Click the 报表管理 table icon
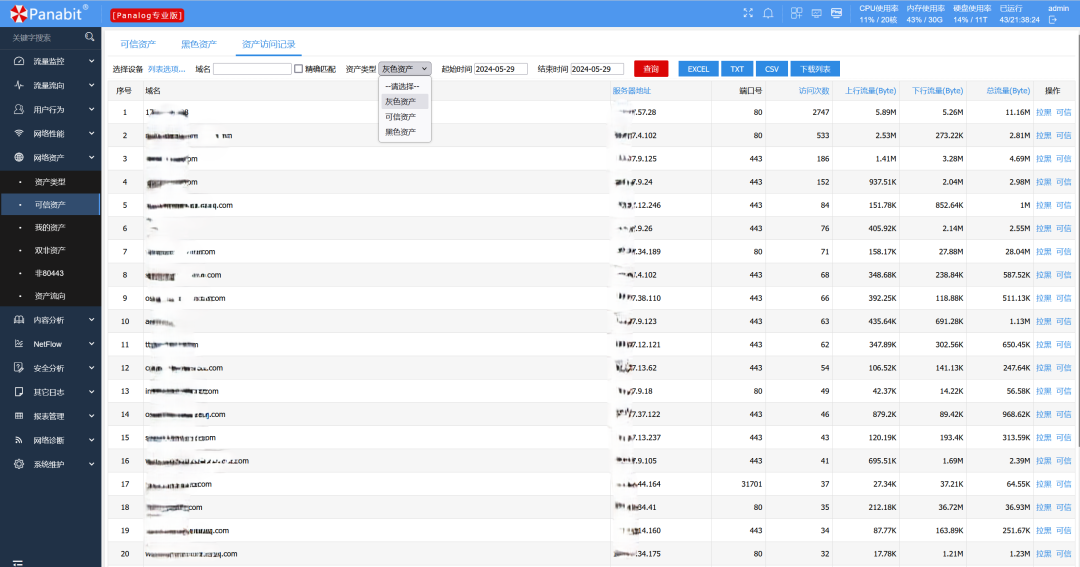 click(x=19, y=416)
